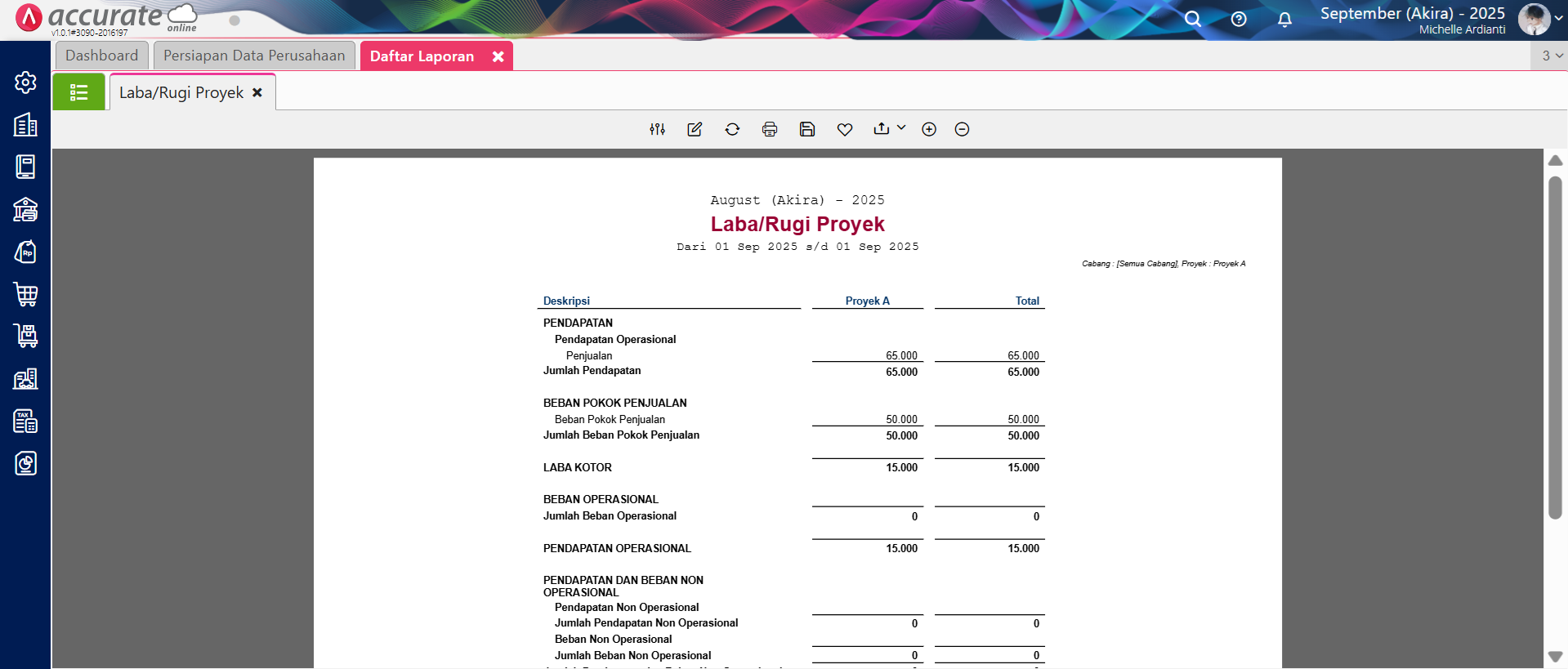Open the report filter settings icon
The image size is (1568, 669).
(x=657, y=129)
